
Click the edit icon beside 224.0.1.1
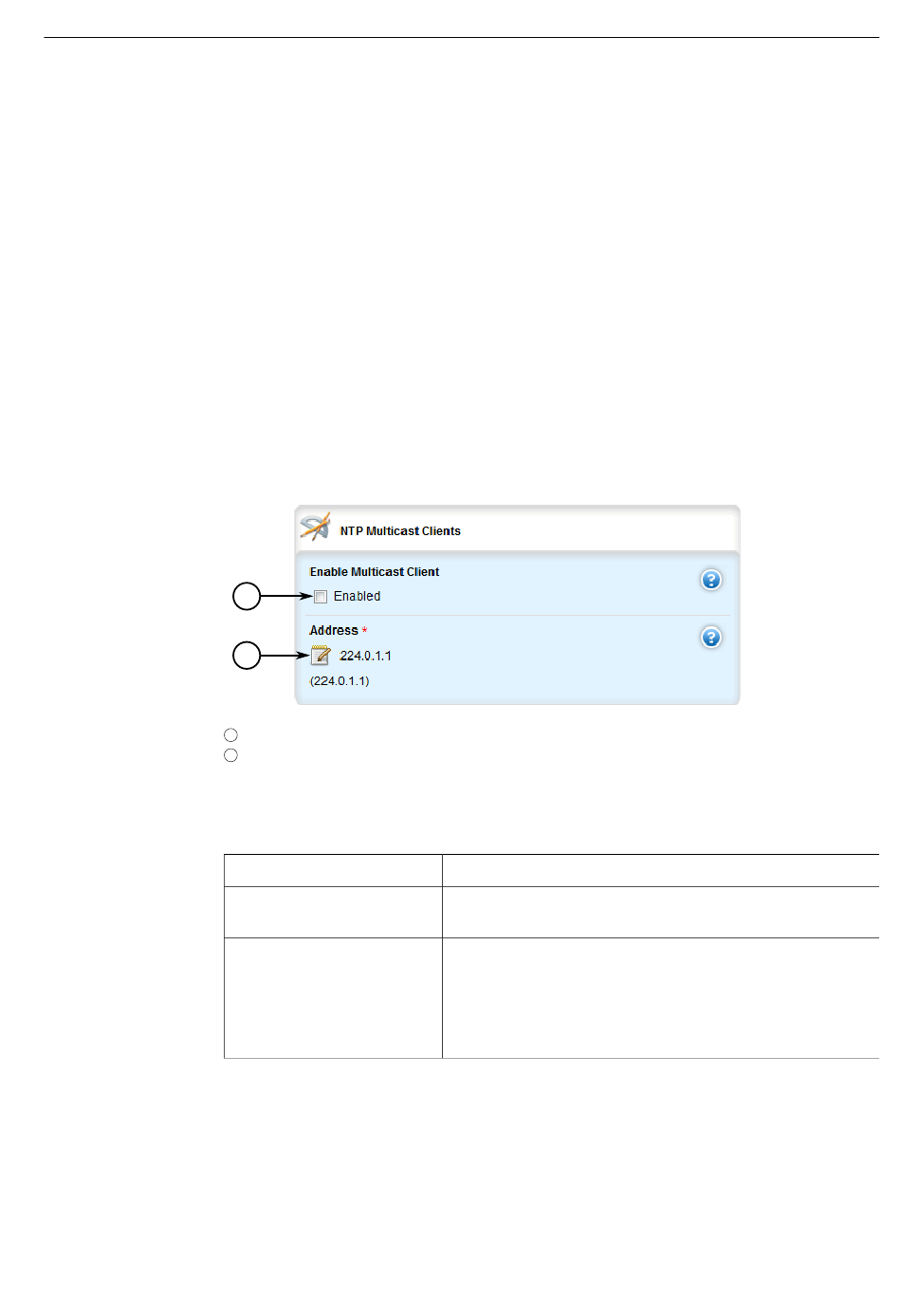coord(321,656)
